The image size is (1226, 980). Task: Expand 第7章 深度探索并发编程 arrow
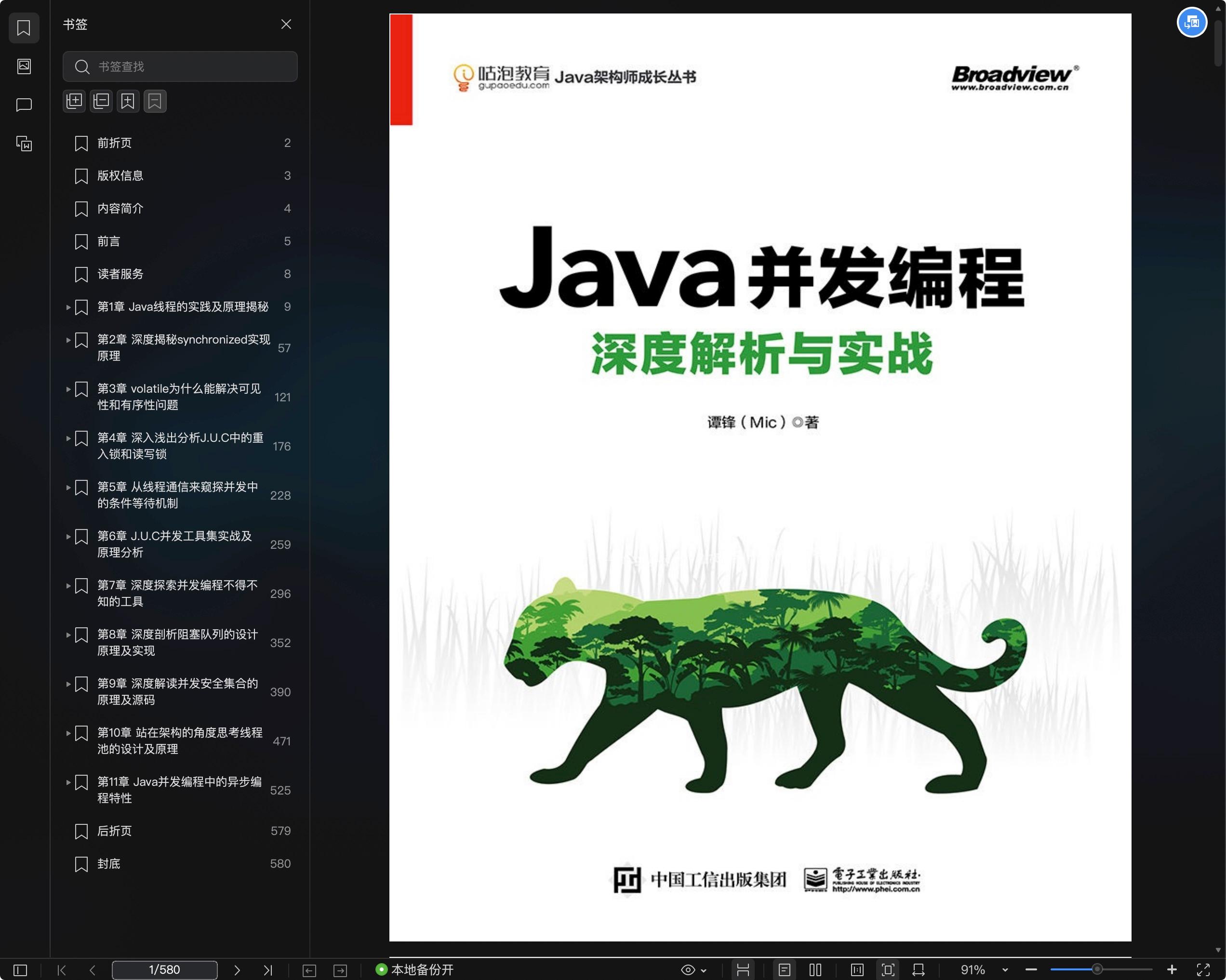coord(68,585)
